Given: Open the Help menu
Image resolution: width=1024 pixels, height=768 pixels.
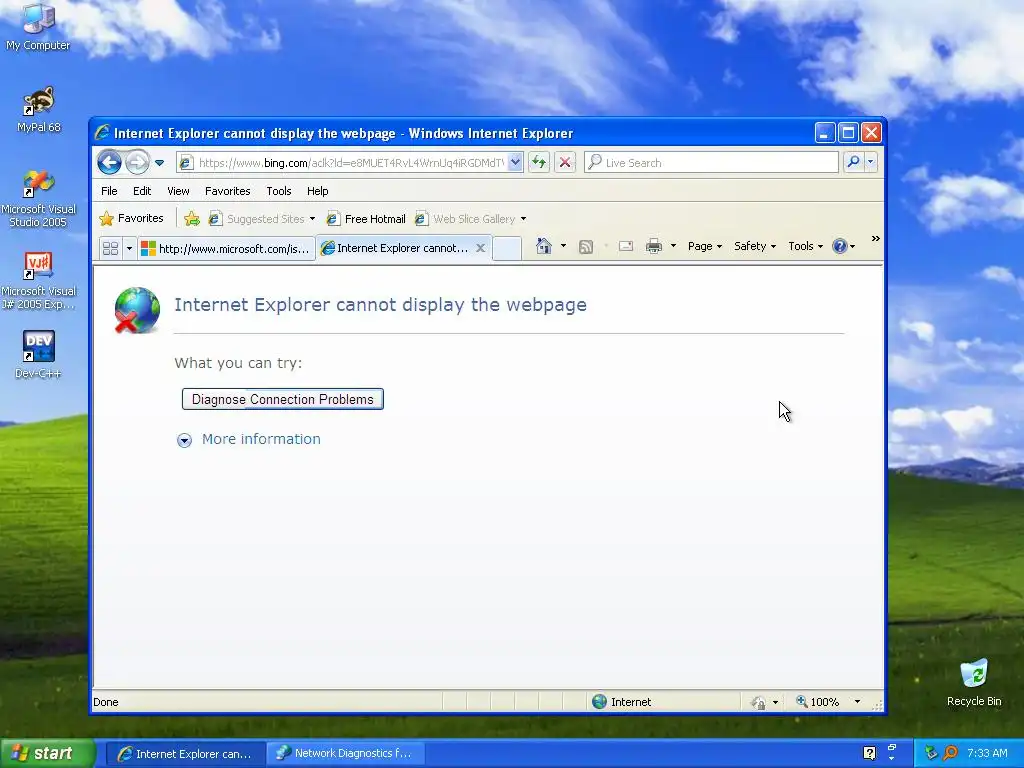Looking at the screenshot, I should 317,191.
